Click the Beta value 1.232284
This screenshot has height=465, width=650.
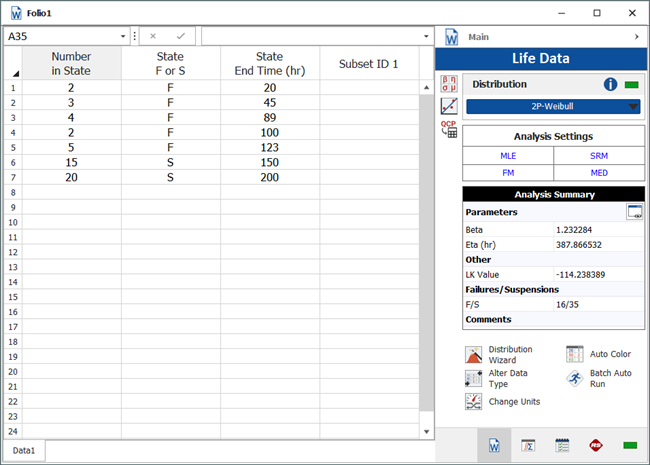pos(574,230)
